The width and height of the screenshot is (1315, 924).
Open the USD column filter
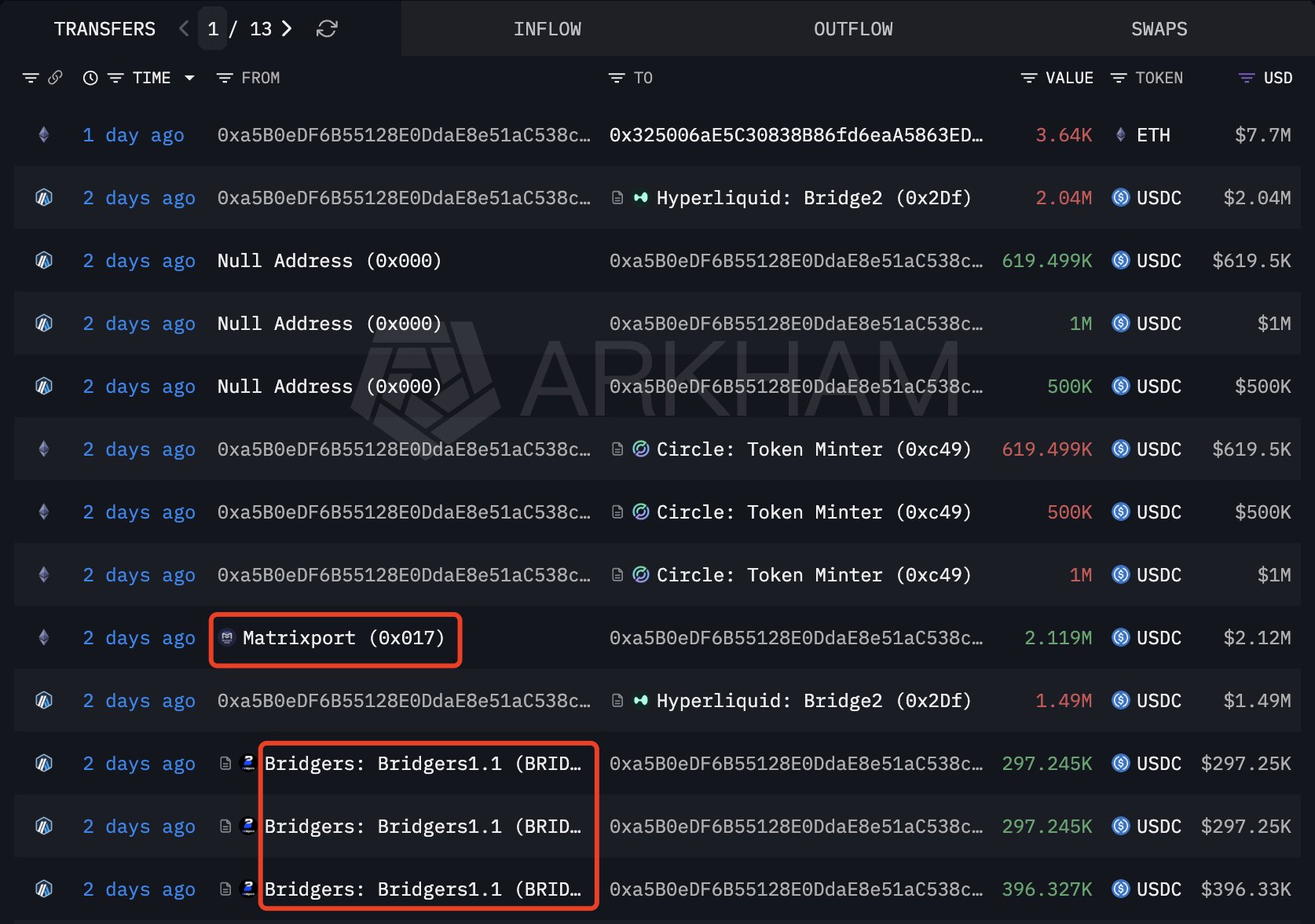click(1246, 78)
